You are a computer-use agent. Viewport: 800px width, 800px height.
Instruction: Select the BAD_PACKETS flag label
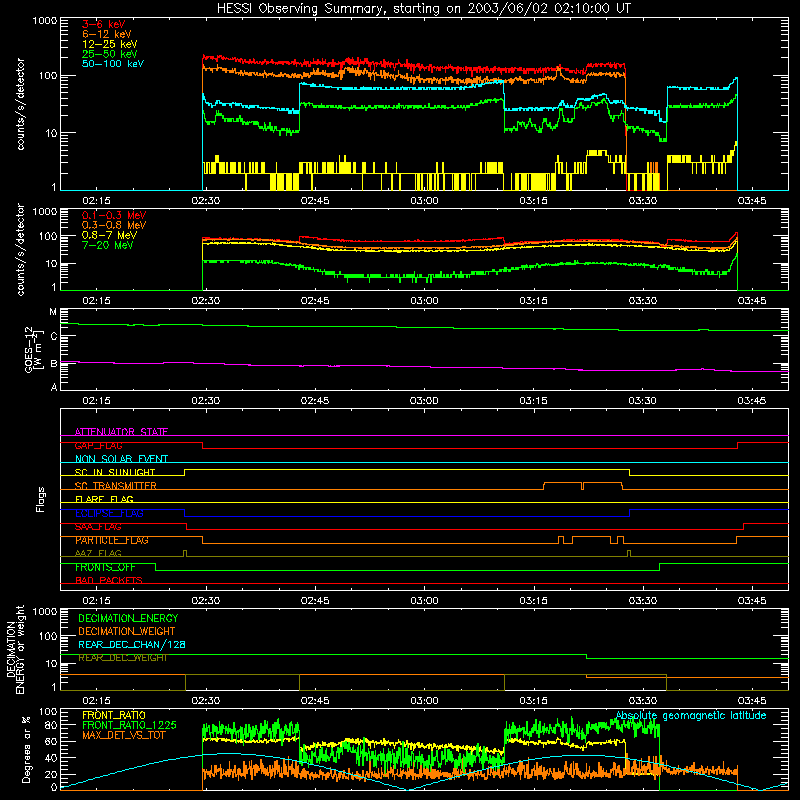coord(109,580)
